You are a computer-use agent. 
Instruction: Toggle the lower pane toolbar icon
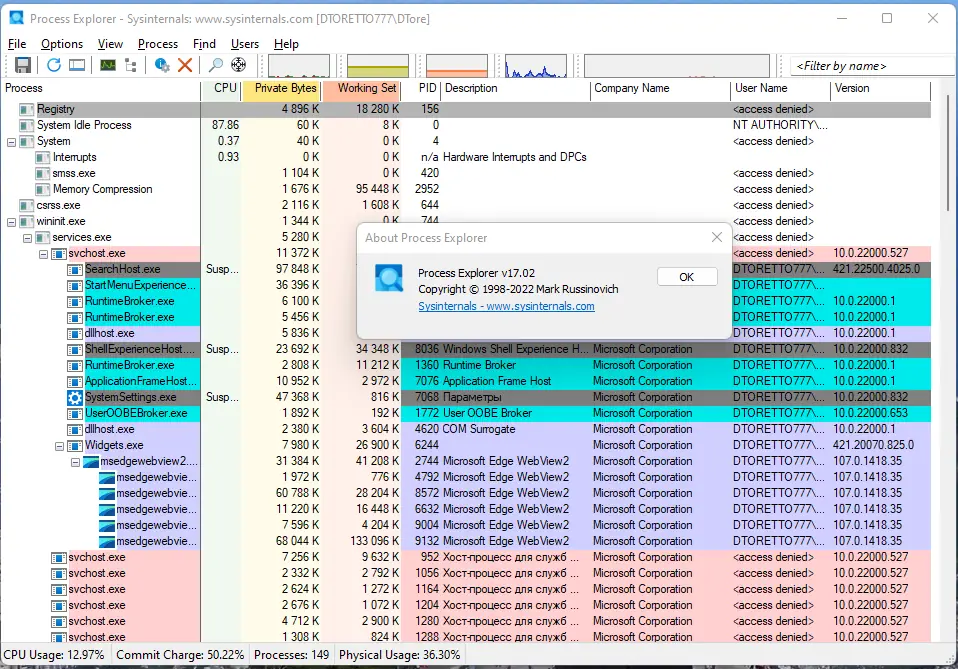(x=77, y=65)
